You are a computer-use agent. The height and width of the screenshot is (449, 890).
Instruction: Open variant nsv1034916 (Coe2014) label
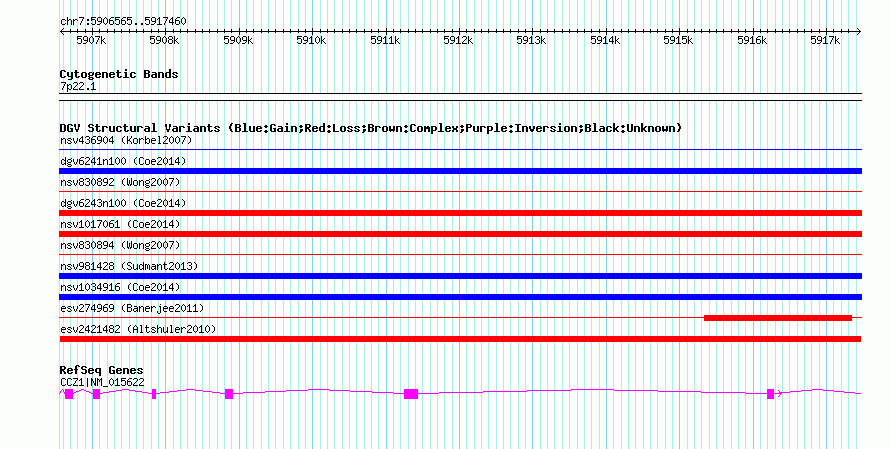120,287
